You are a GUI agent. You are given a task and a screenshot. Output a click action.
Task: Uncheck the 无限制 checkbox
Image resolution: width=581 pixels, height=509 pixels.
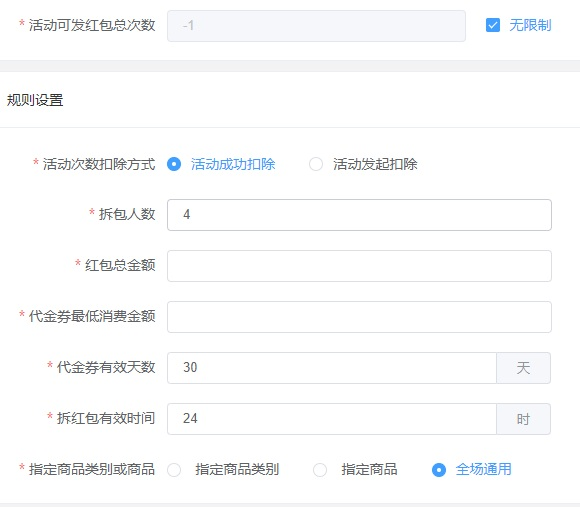click(492, 26)
